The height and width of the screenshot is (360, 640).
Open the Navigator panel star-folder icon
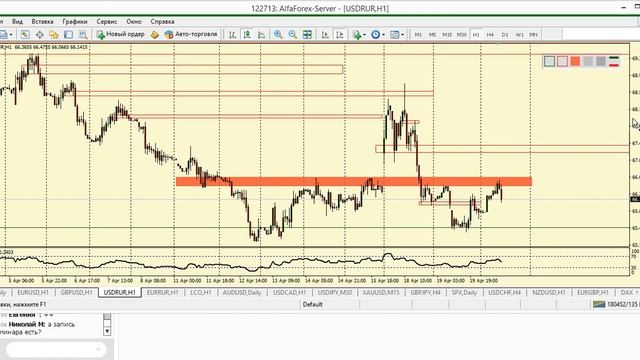(x=54, y=35)
